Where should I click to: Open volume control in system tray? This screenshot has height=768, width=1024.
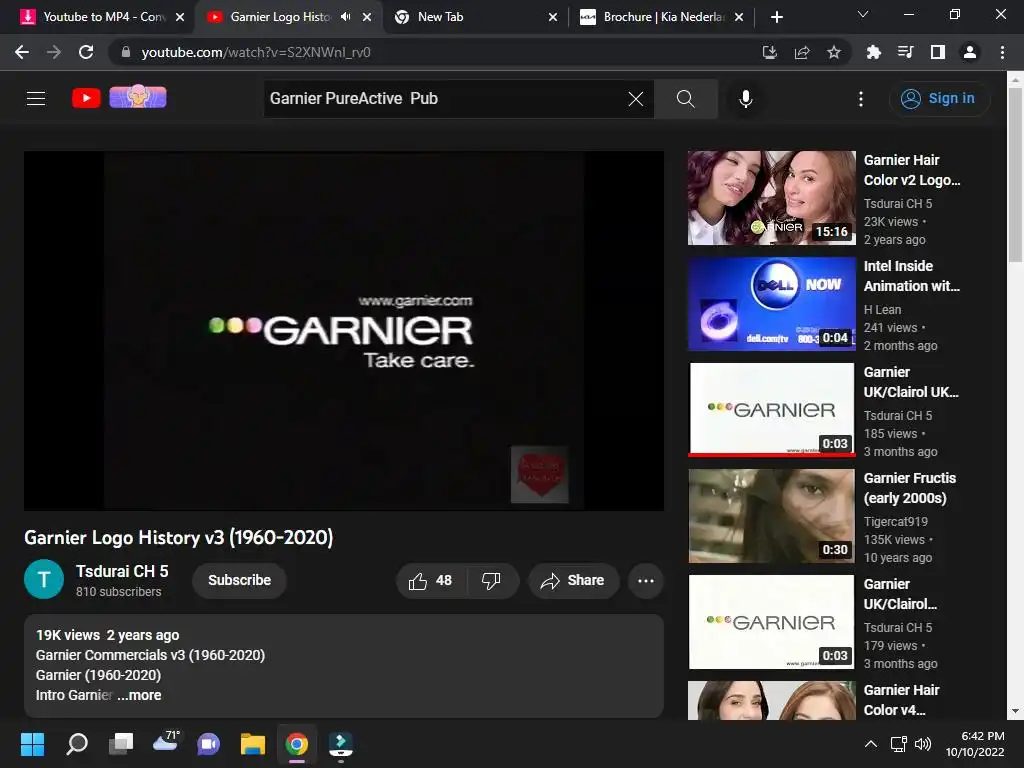[923, 744]
